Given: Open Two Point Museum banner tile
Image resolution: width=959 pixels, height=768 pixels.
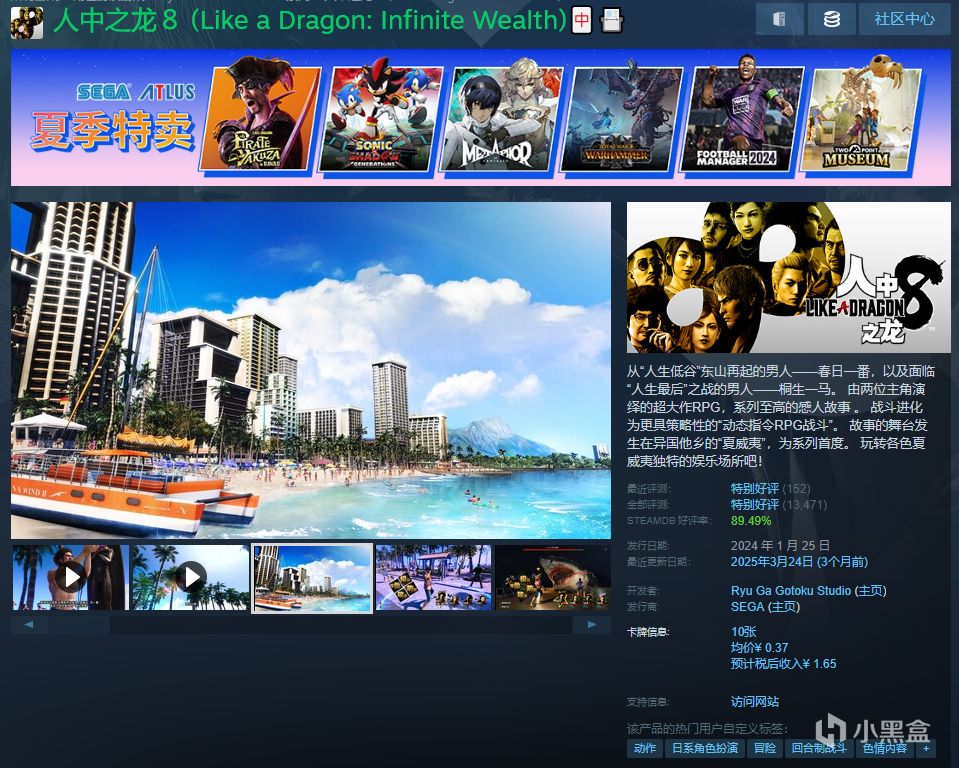Looking at the screenshot, I should click(x=861, y=117).
